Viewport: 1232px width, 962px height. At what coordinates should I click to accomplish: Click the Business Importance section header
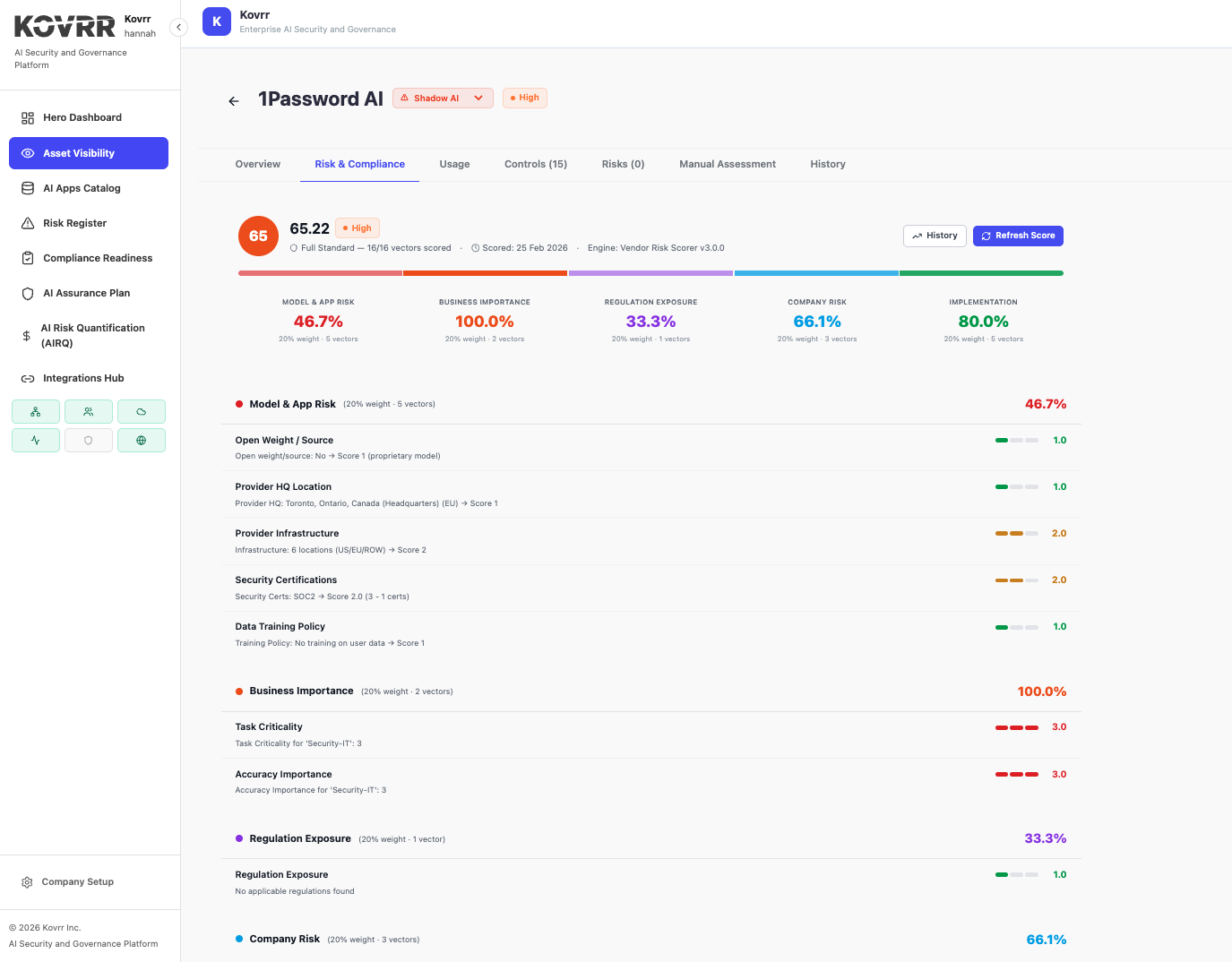click(x=650, y=691)
